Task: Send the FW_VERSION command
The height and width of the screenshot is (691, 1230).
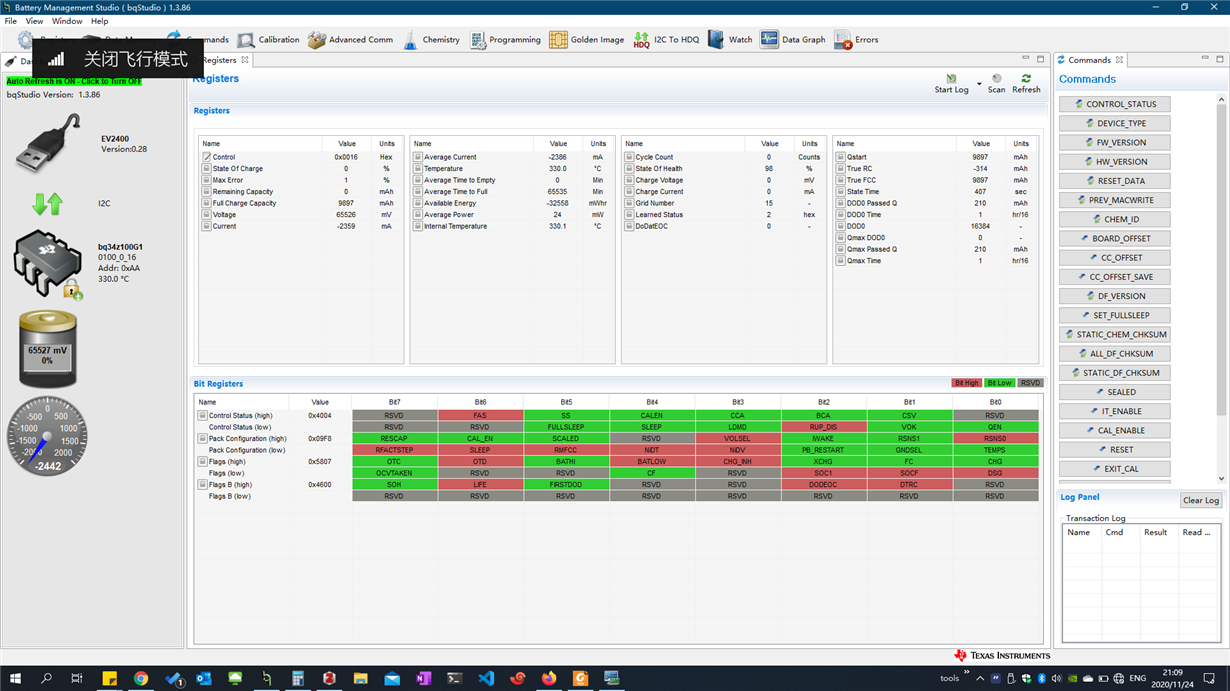Action: click(x=1115, y=142)
